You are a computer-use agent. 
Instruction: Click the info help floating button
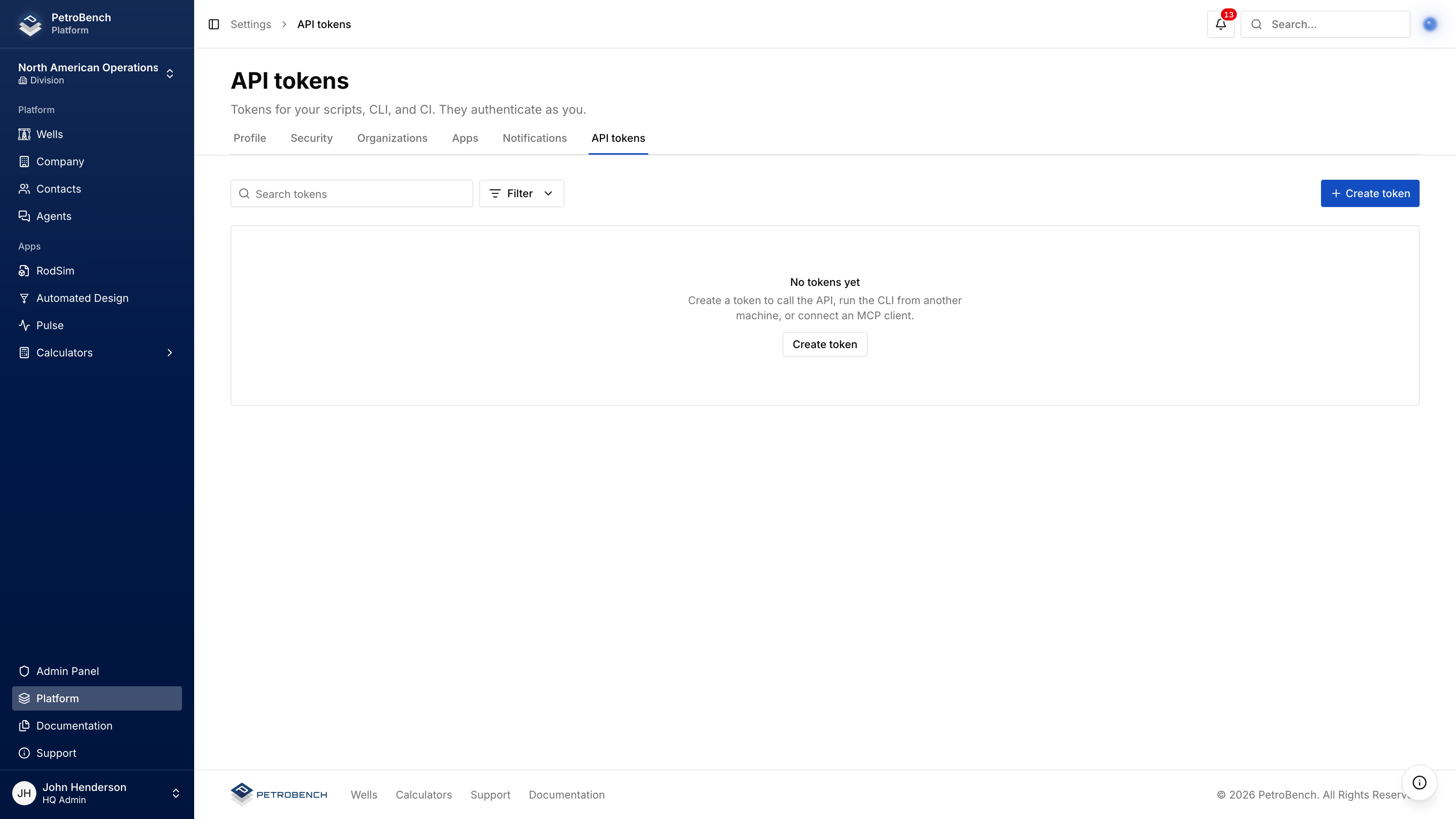click(x=1419, y=783)
